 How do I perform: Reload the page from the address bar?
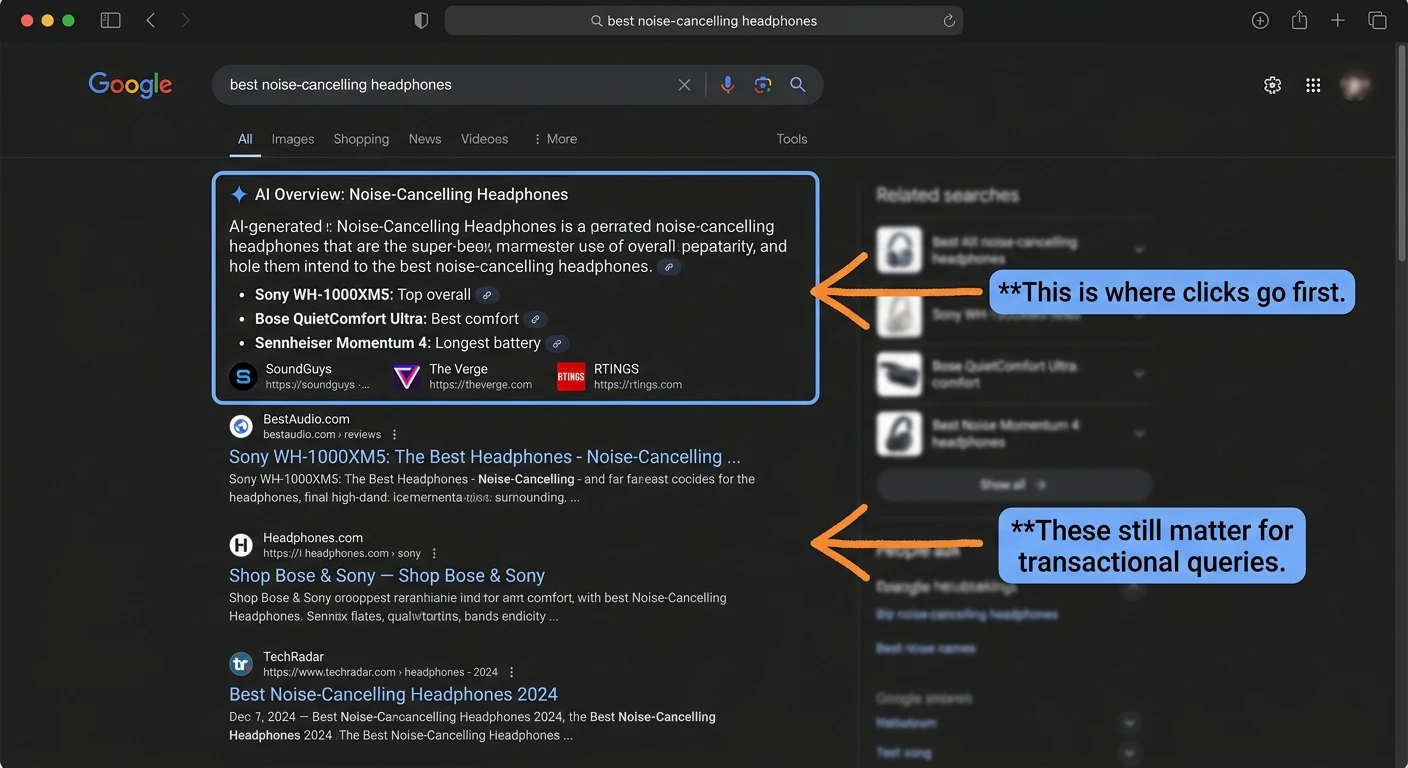point(949,21)
